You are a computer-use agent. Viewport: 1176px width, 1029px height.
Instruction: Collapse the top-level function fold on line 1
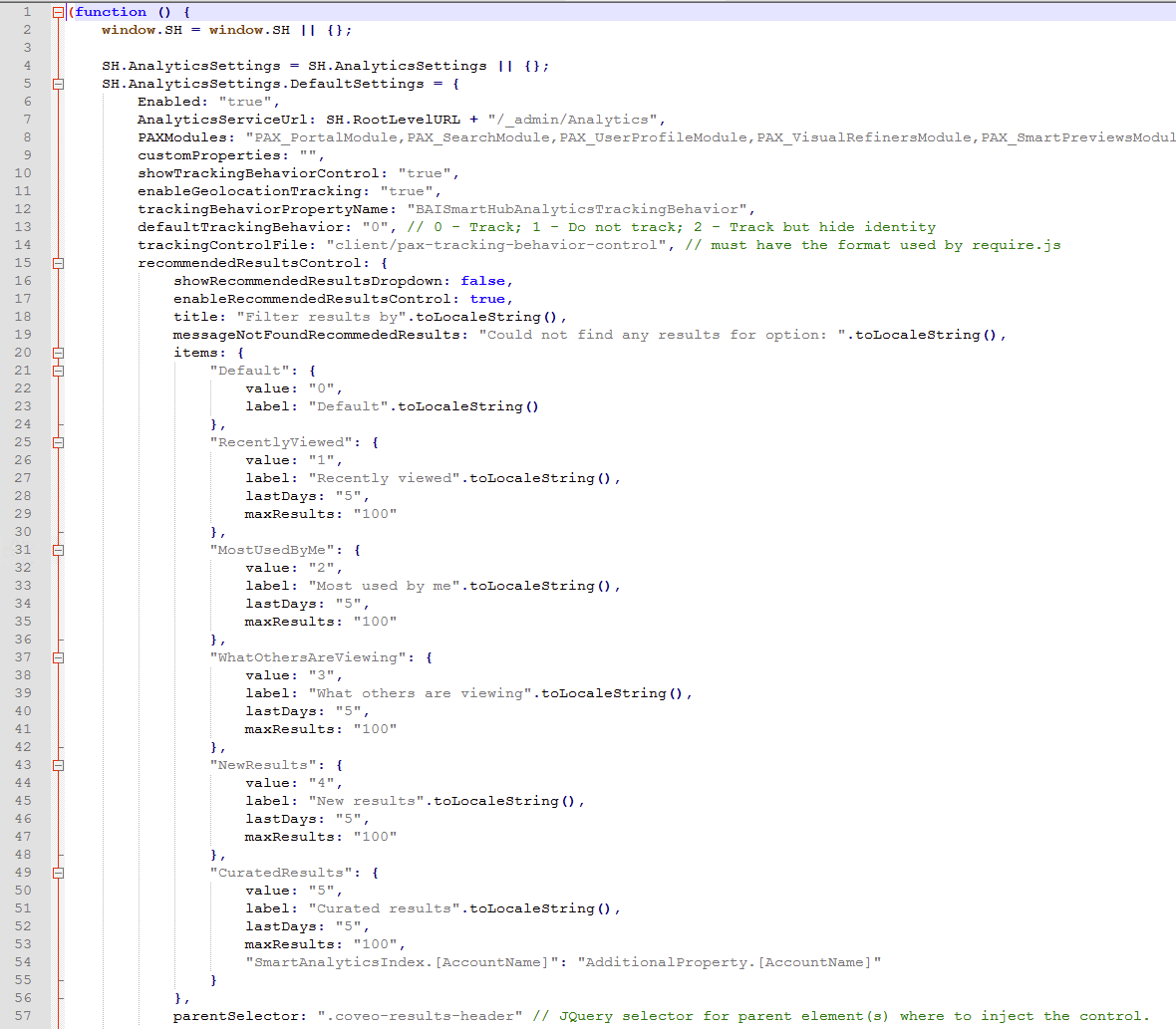[x=58, y=12]
